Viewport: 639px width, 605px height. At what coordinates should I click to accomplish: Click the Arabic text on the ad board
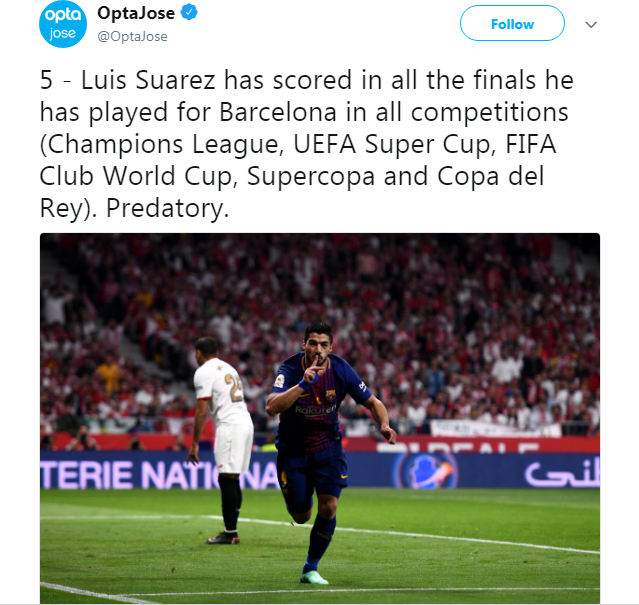(x=562, y=470)
